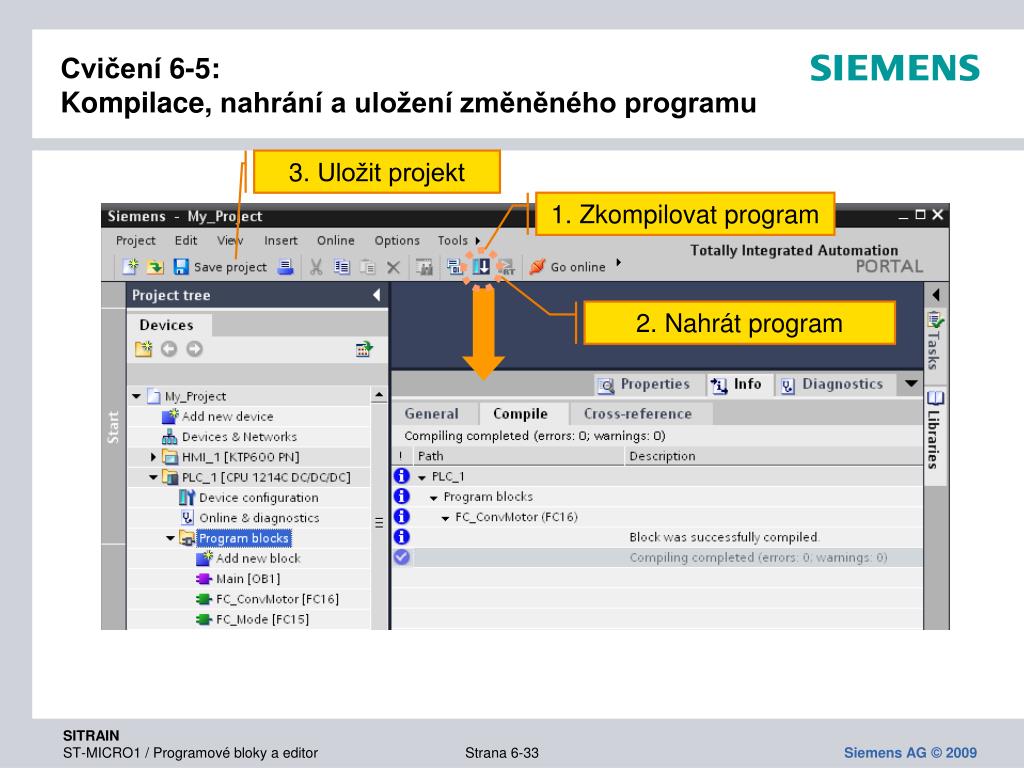Open the Edit menu
The width and height of the screenshot is (1024, 768).
(185, 240)
